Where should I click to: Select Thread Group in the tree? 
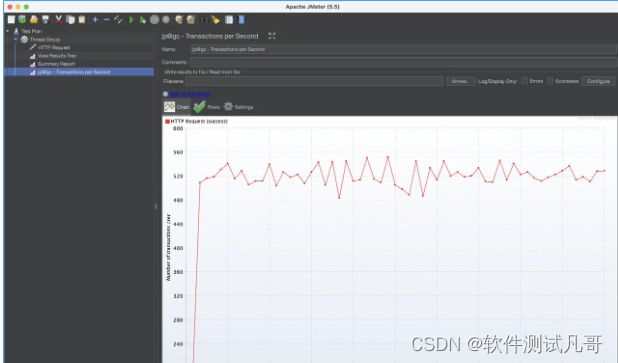tap(45, 39)
